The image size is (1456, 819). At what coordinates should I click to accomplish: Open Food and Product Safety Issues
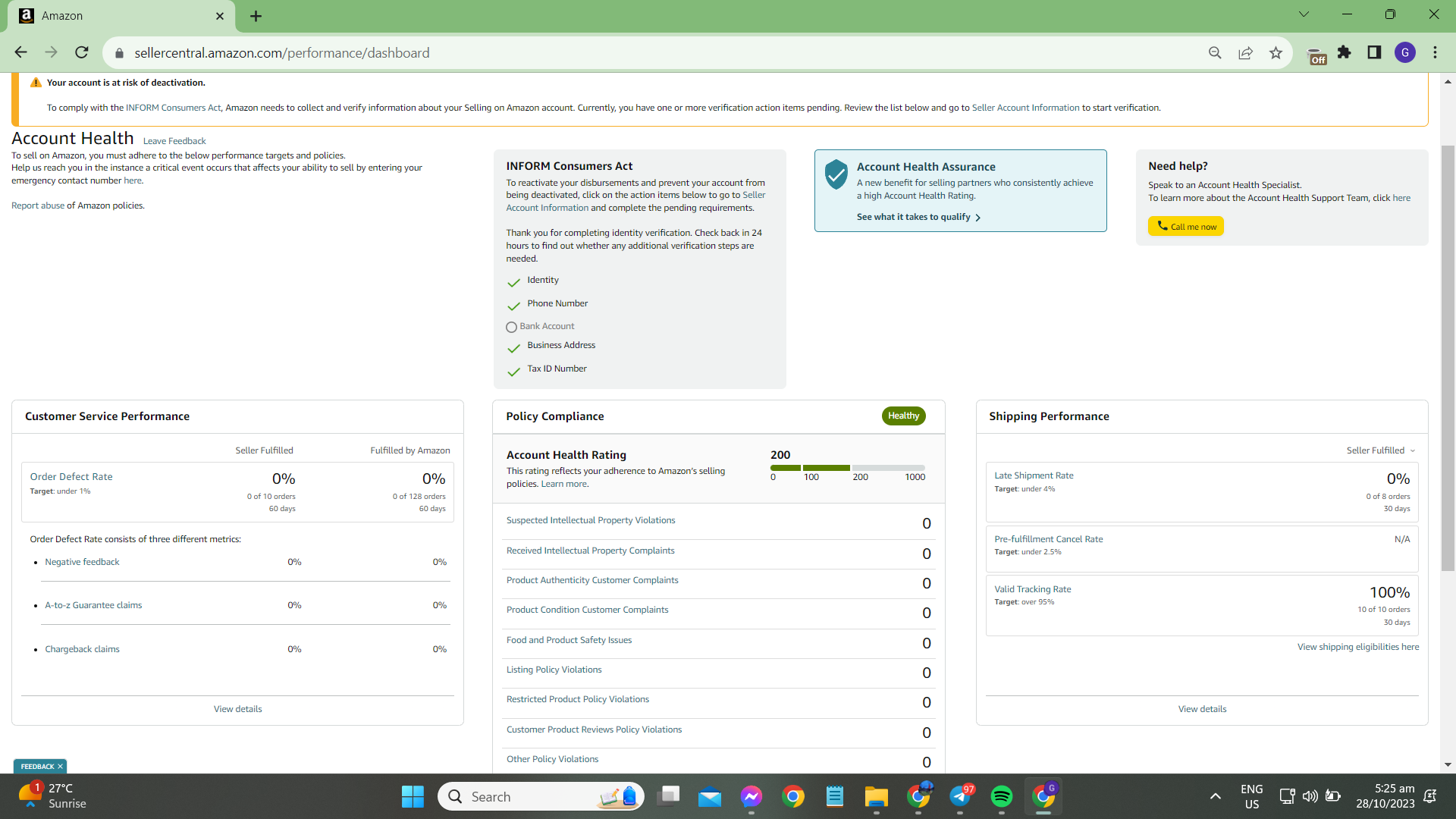point(569,640)
